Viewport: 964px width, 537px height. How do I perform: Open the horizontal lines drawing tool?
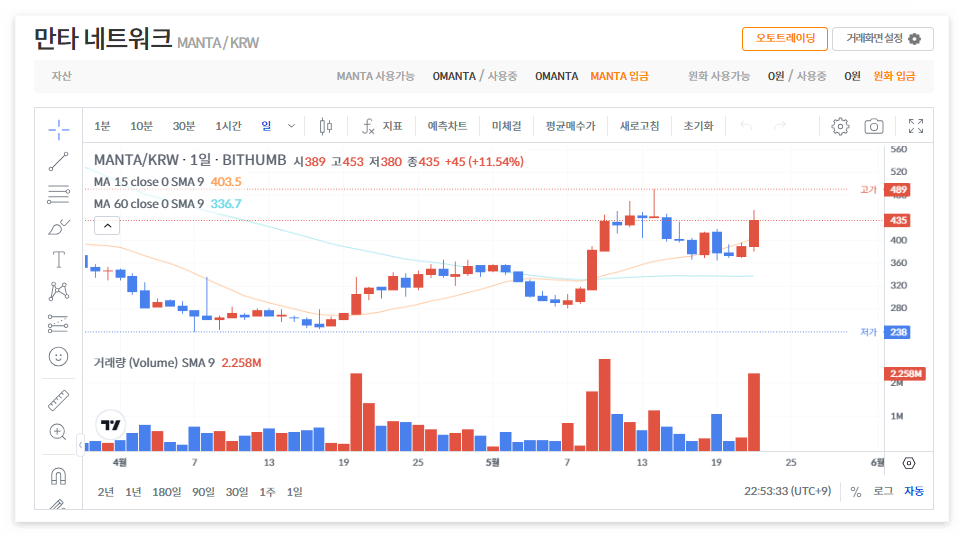coord(58,194)
